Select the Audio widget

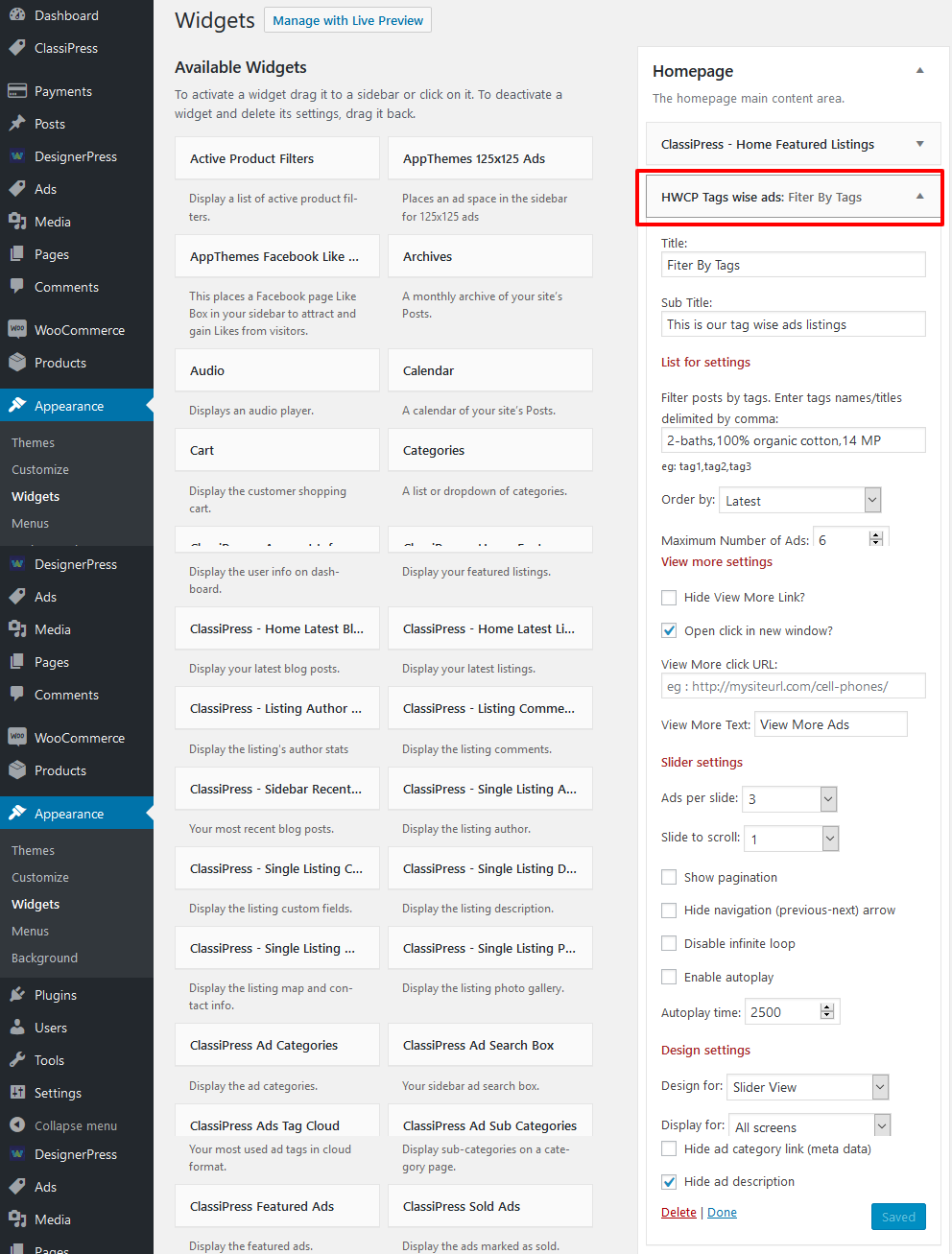coord(277,370)
